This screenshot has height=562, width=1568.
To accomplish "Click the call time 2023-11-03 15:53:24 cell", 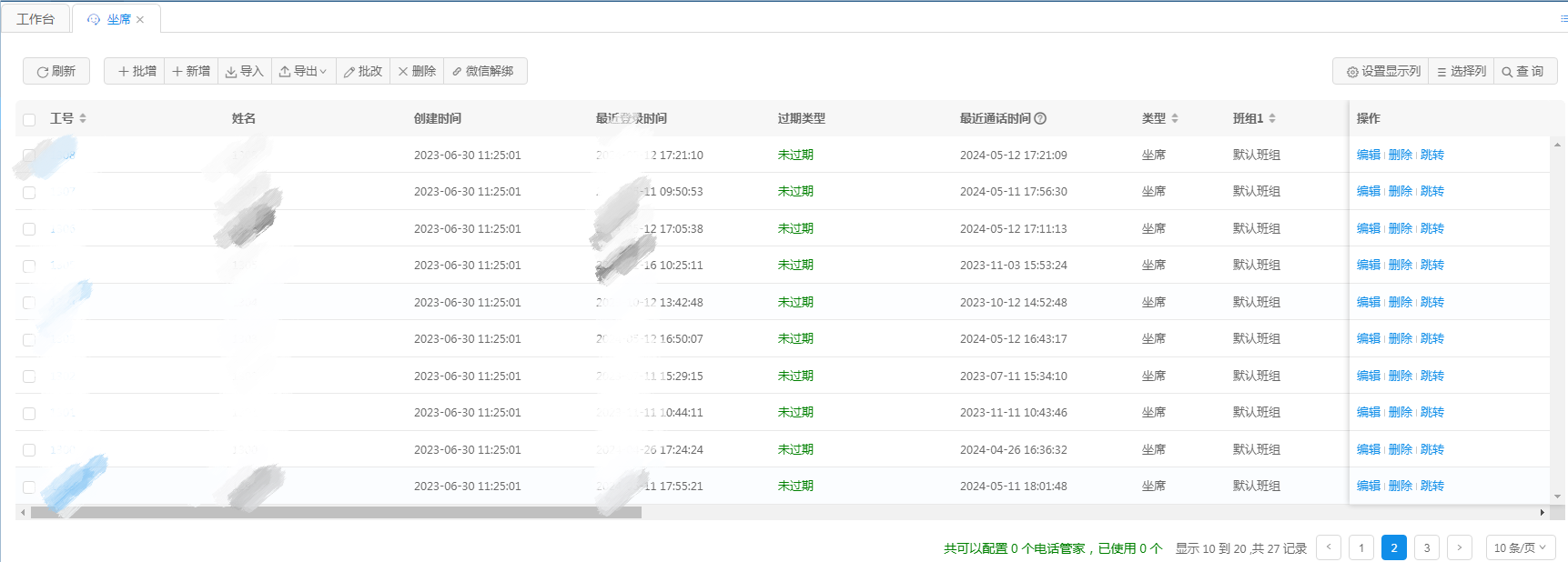I will 1014,265.
